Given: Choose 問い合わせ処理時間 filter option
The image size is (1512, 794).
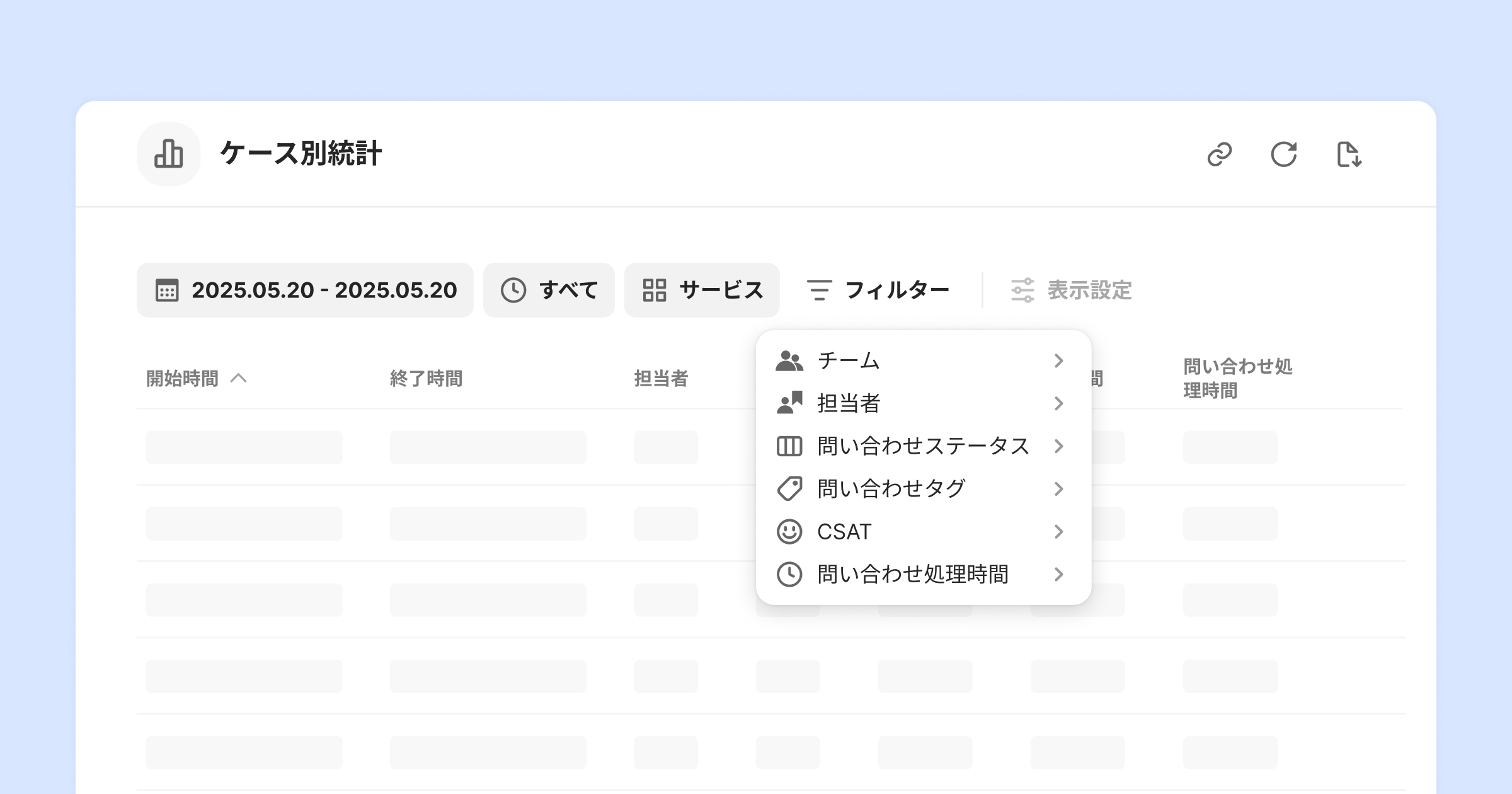Looking at the screenshot, I should (x=912, y=575).
